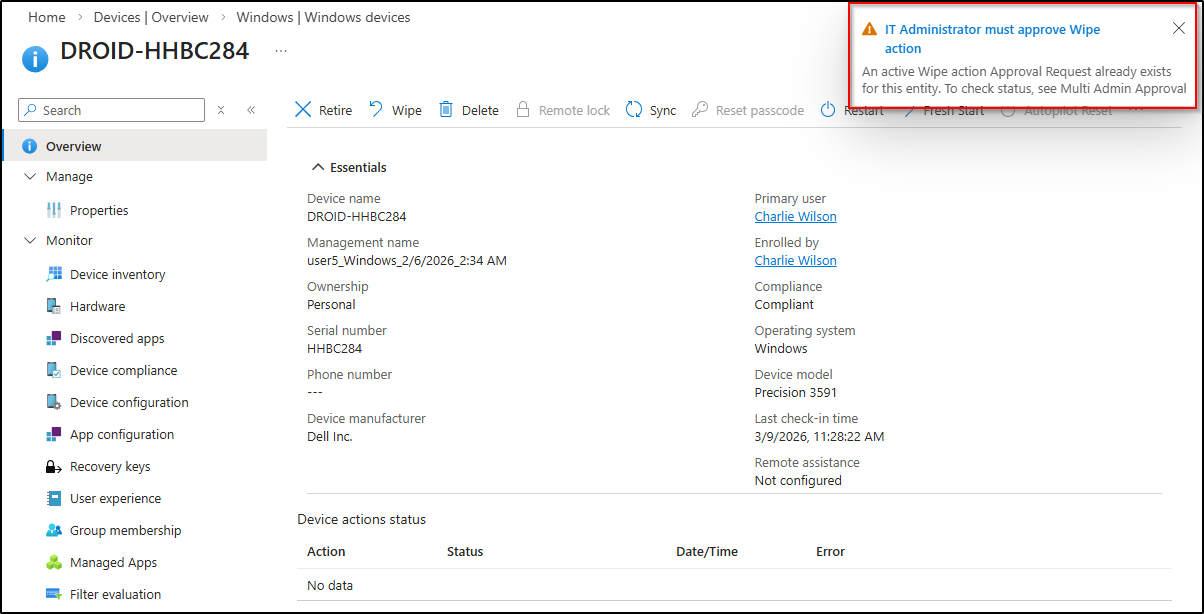Collapse the Manage section
The height and width of the screenshot is (614, 1204).
click(30, 176)
